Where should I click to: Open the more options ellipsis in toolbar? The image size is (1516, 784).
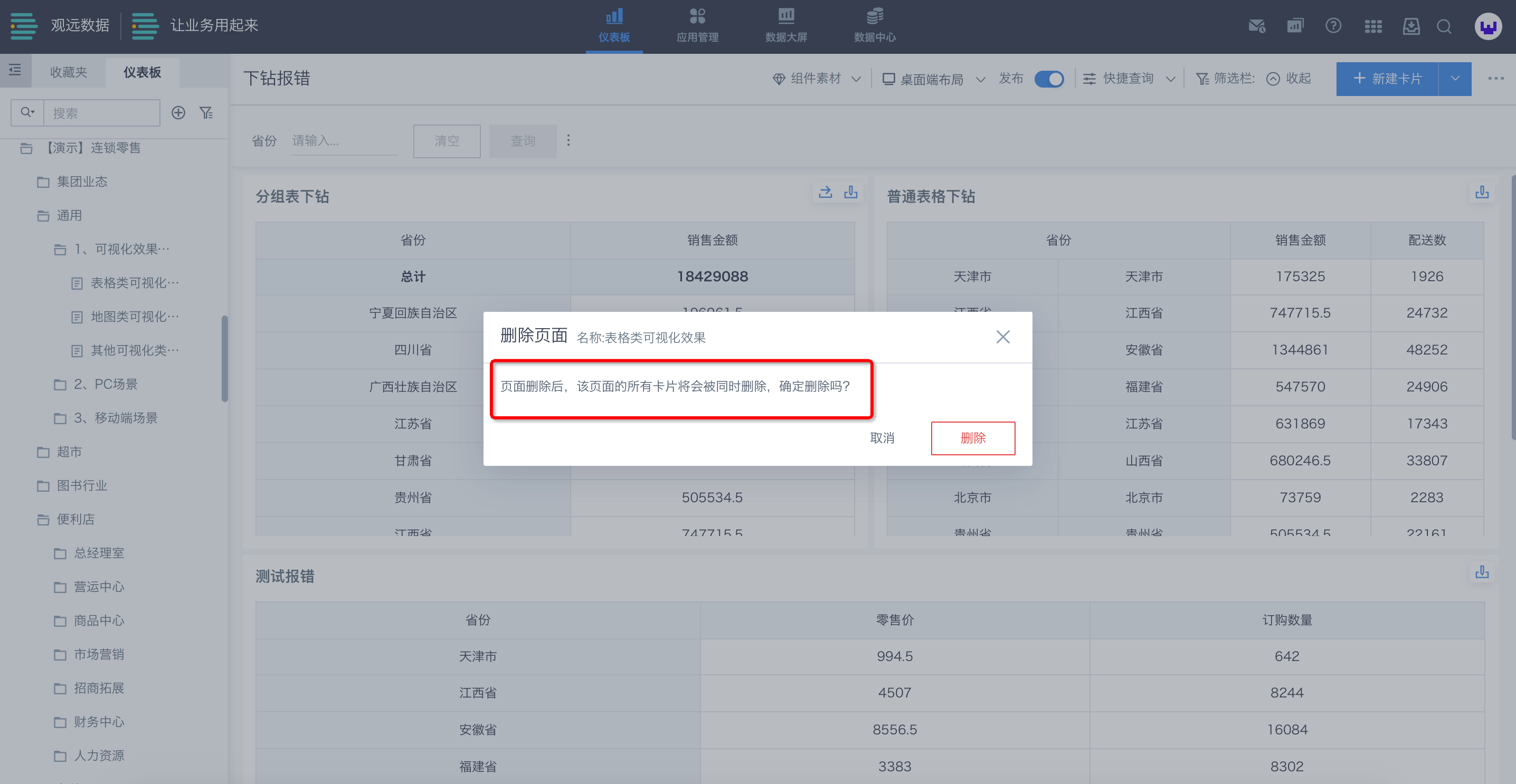tap(1495, 79)
